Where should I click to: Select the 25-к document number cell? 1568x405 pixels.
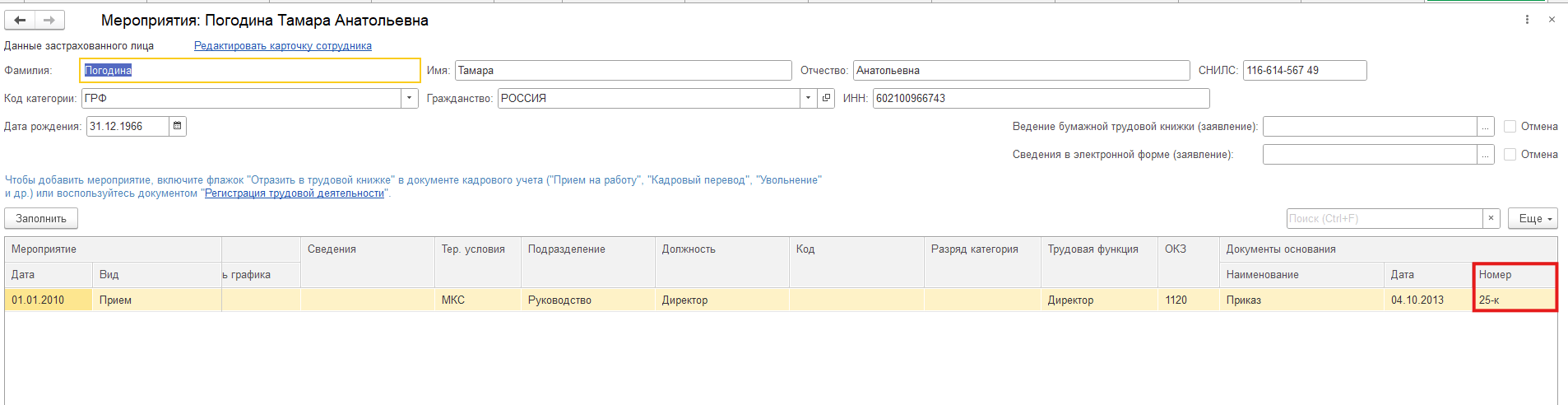1515,300
